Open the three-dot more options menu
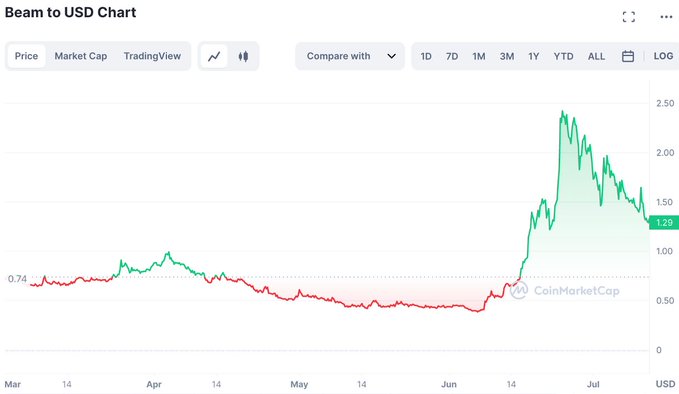Image resolution: width=679 pixels, height=394 pixels. pyautogui.click(x=666, y=17)
